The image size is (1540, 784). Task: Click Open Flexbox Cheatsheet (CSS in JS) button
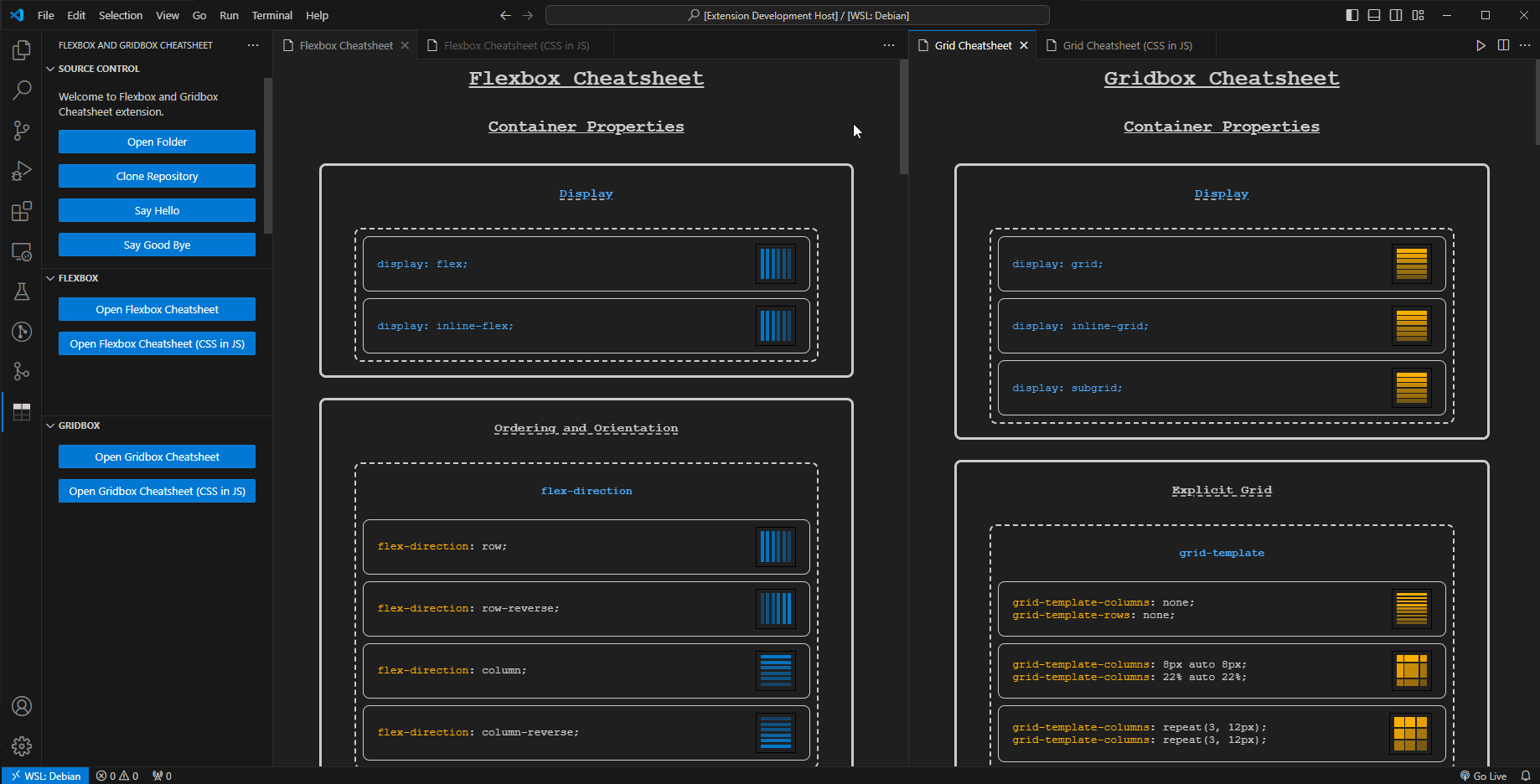[x=157, y=343]
